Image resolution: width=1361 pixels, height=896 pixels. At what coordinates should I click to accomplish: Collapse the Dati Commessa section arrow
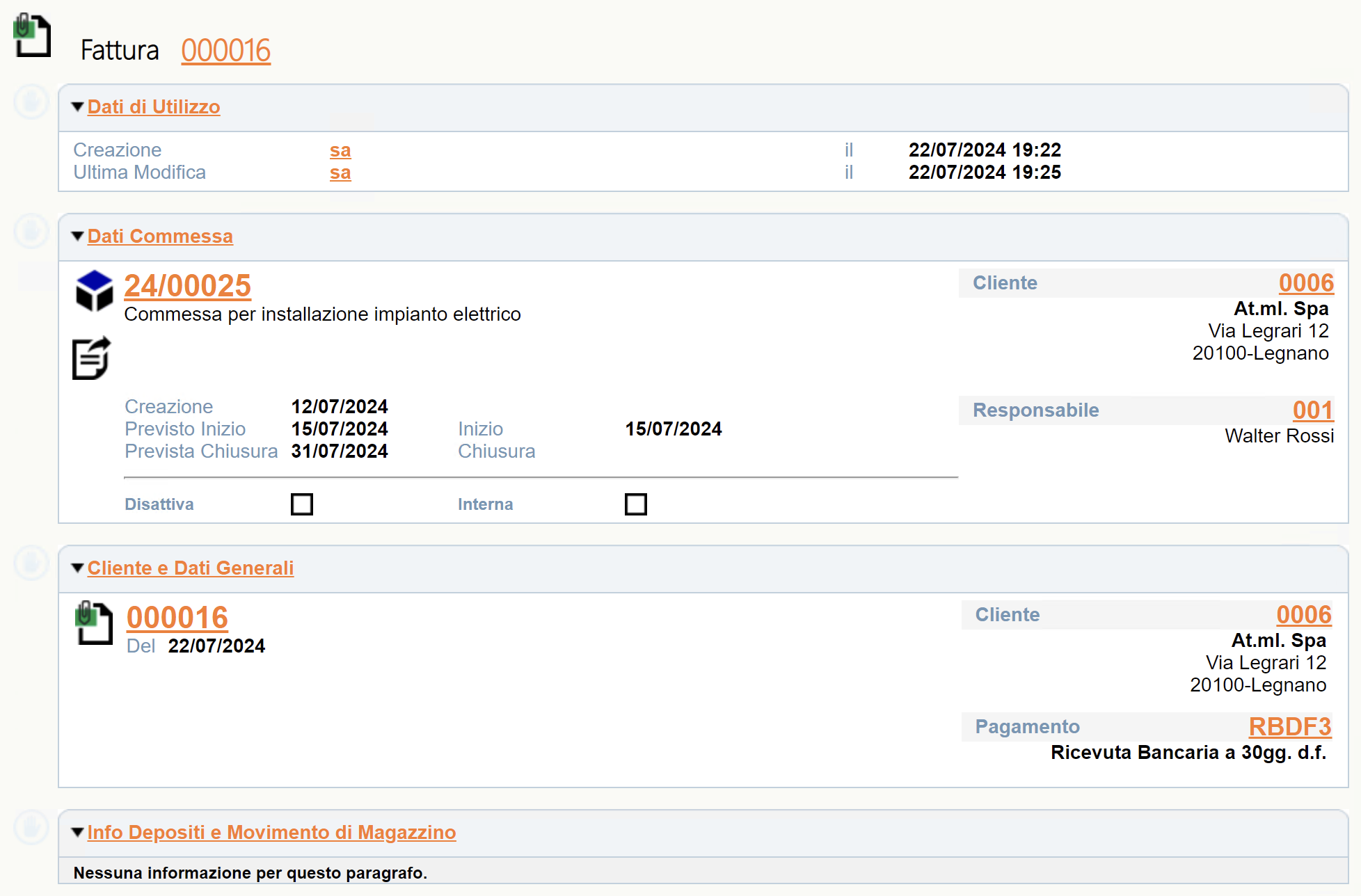point(78,237)
